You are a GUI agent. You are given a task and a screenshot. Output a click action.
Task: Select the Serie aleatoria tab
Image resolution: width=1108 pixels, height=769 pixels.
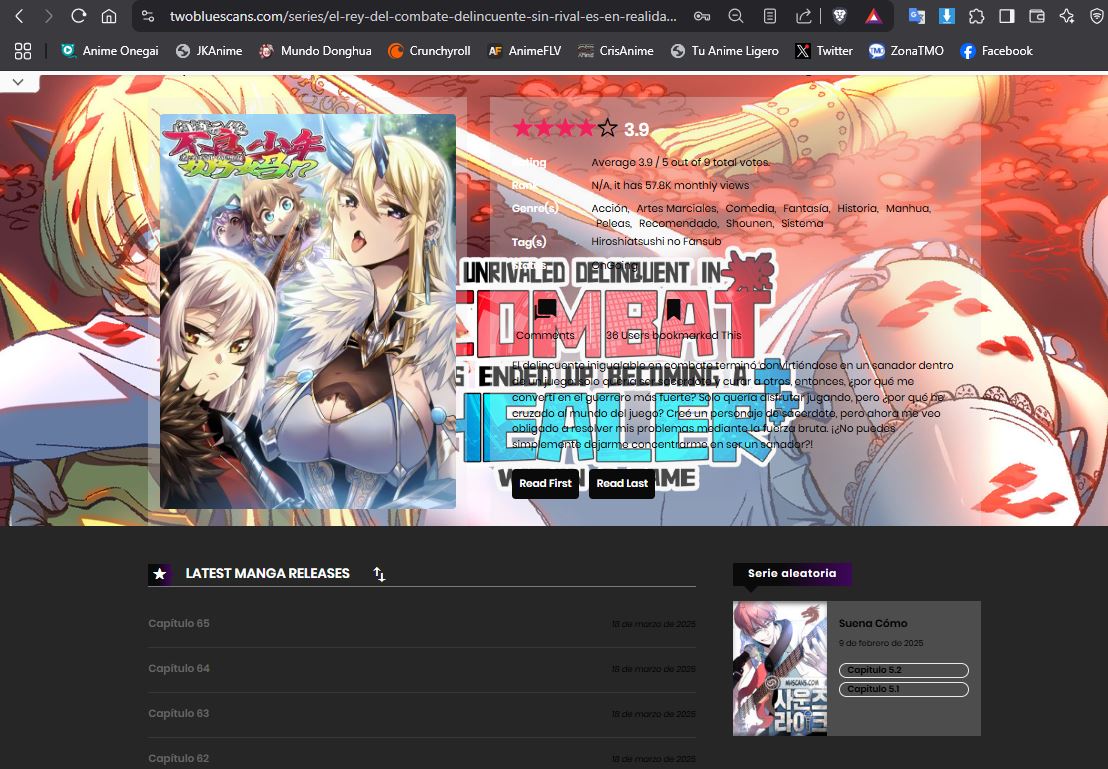tap(792, 573)
